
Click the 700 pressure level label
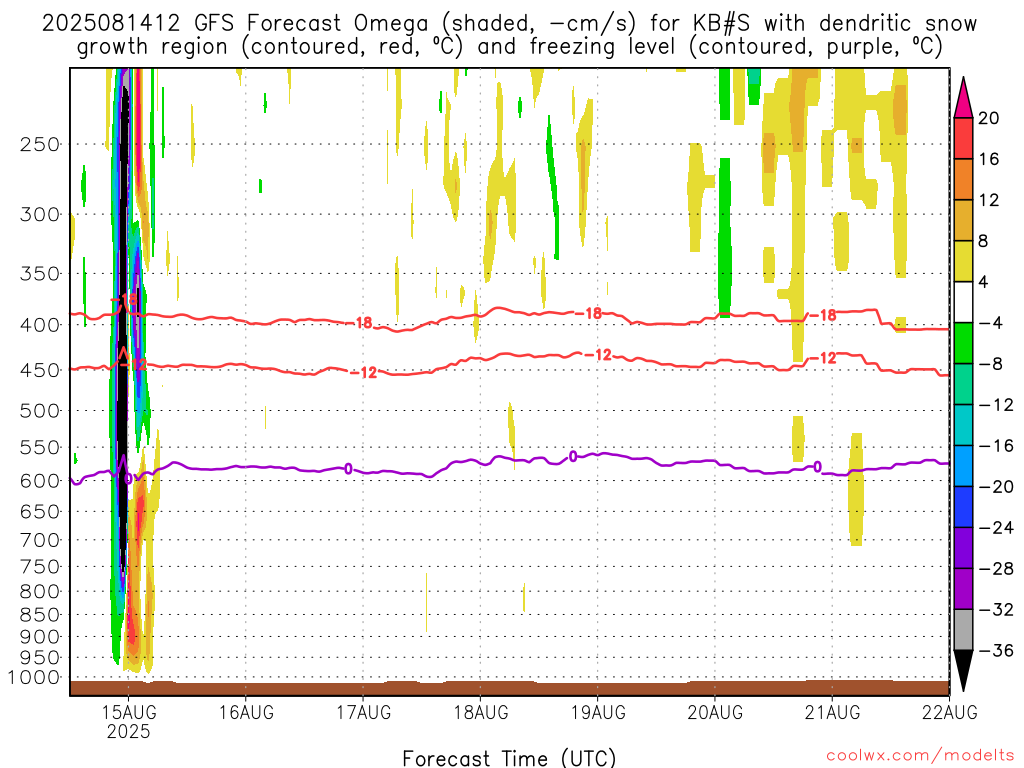(x=40, y=540)
